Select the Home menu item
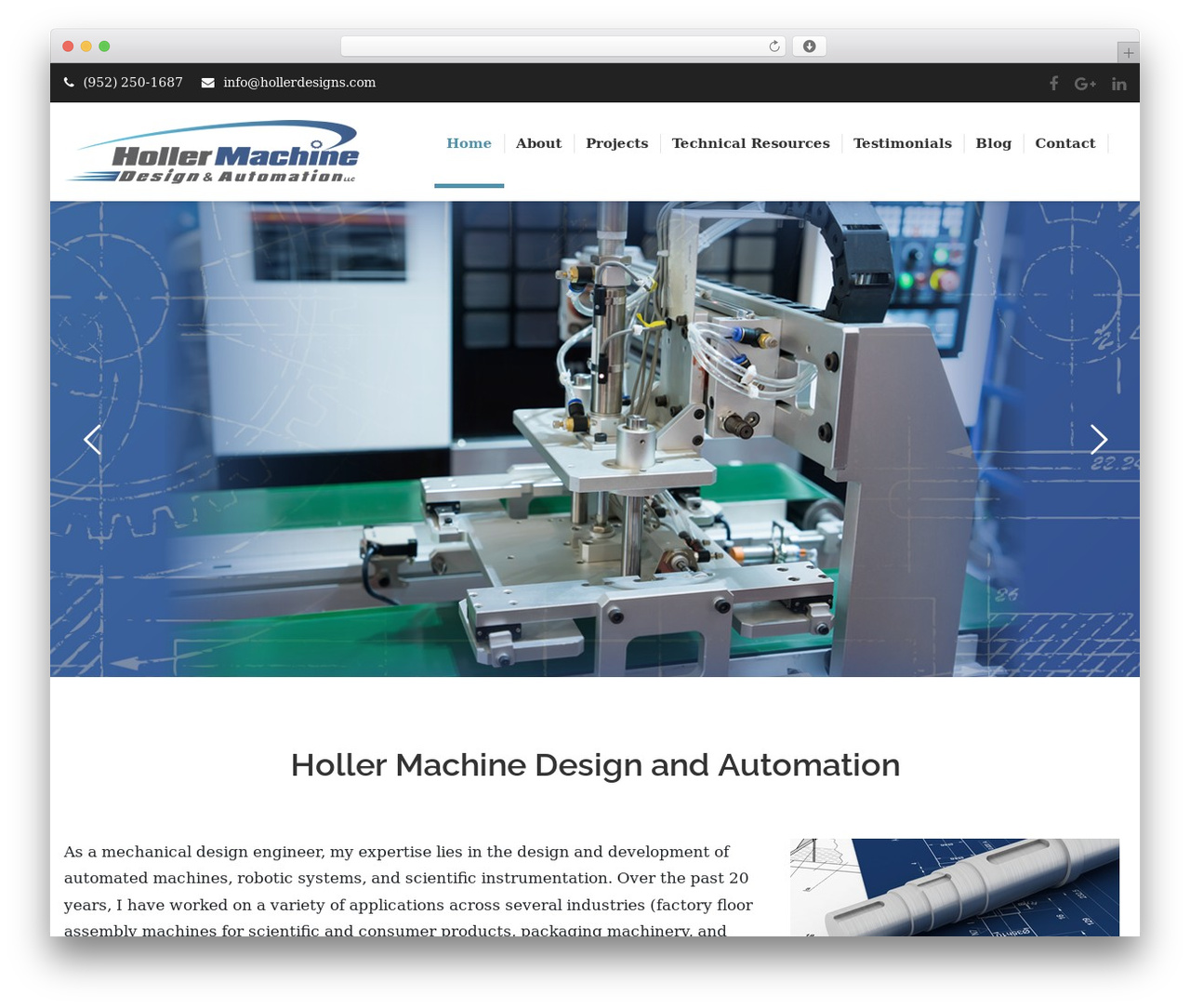Image resolution: width=1190 pixels, height=1008 pixels. click(469, 143)
